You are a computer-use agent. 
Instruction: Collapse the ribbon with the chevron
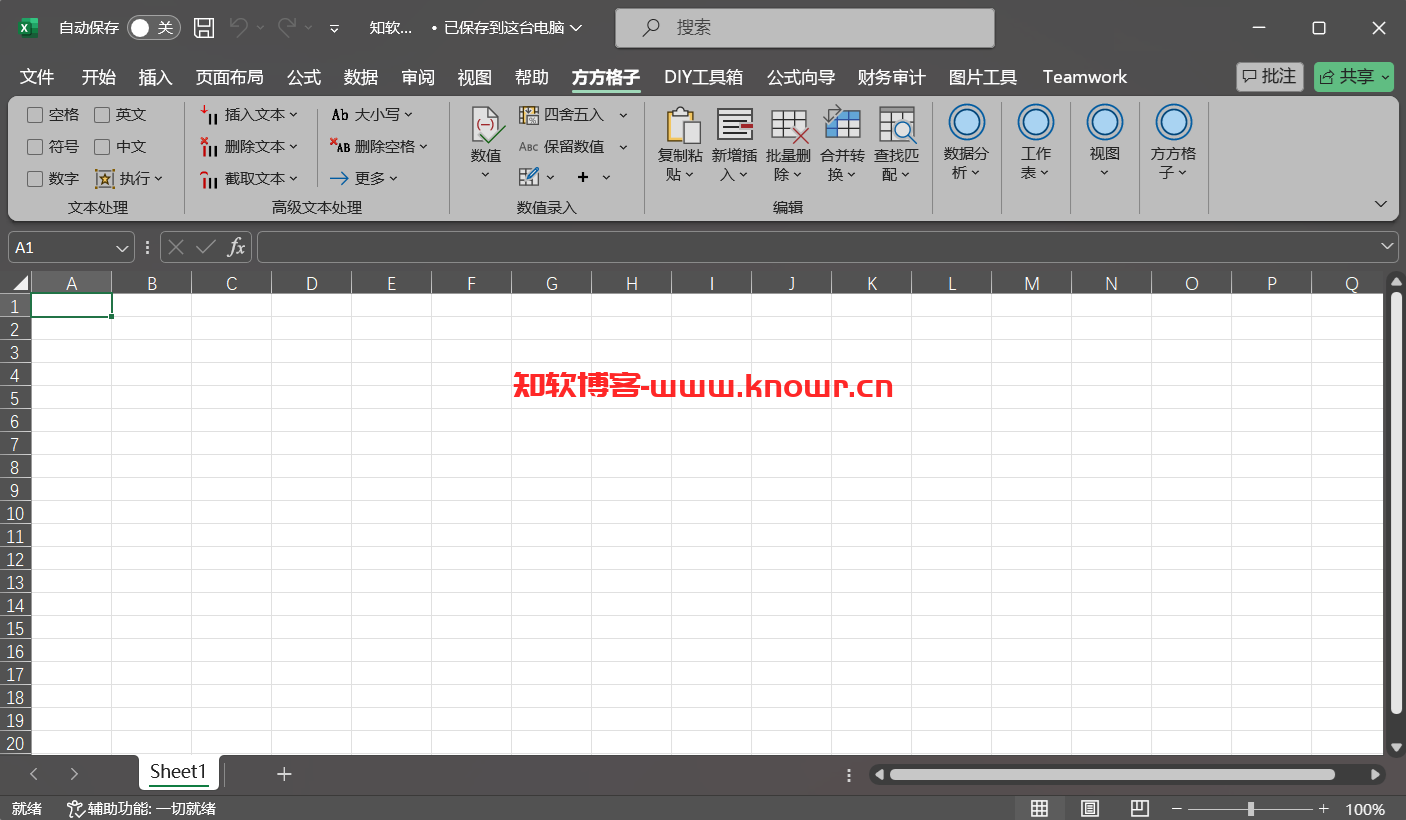(x=1381, y=204)
